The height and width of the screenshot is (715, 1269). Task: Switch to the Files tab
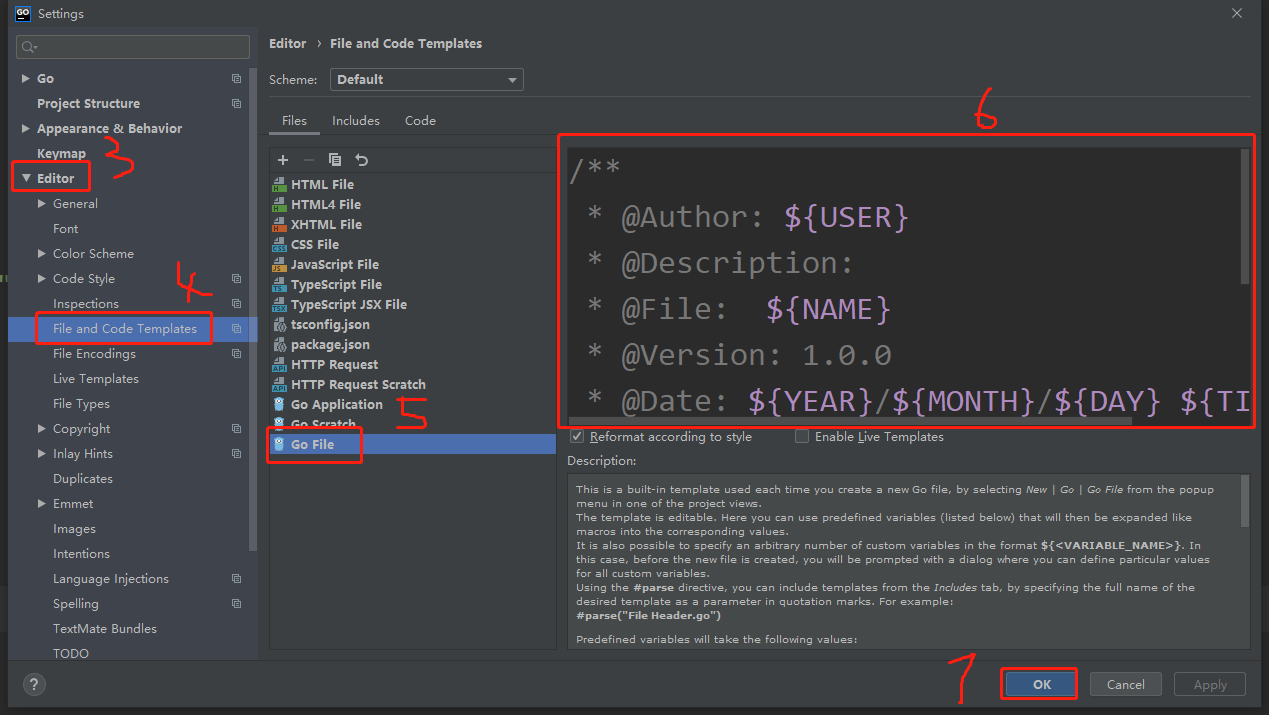pyautogui.click(x=294, y=120)
